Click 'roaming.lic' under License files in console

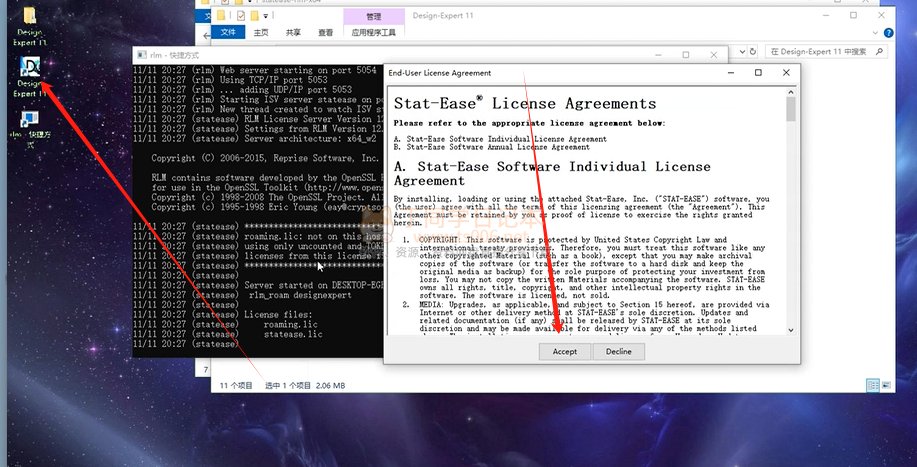tap(291, 324)
